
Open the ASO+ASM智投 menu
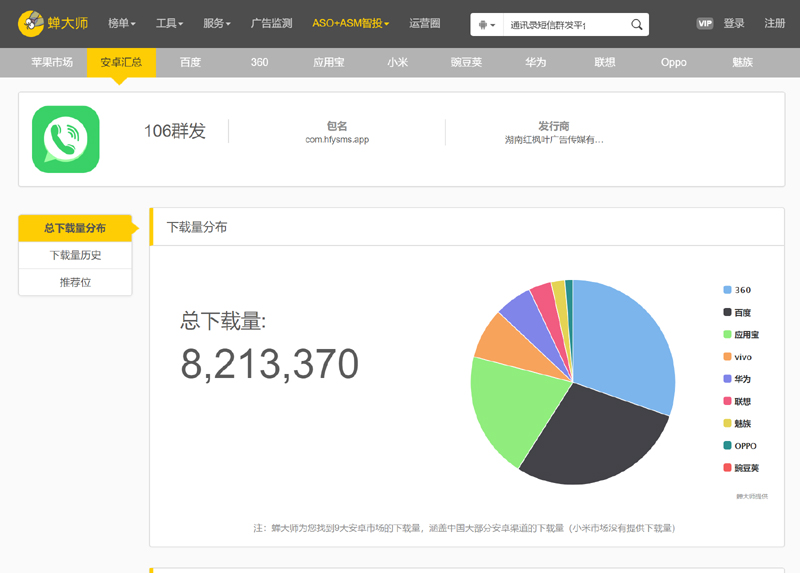point(350,23)
